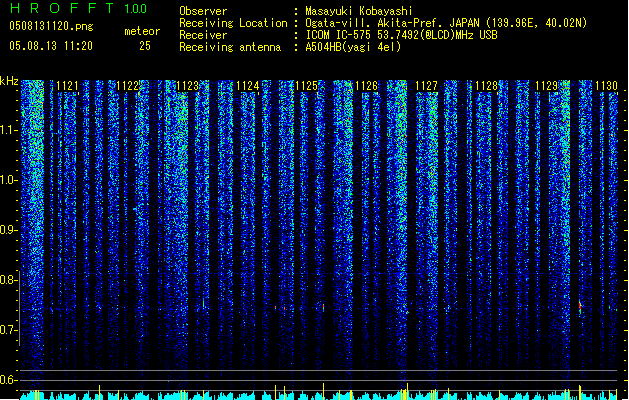Click the red meteor echo just after 1125
Viewport: 629px width, 400px height.
coord(323,307)
